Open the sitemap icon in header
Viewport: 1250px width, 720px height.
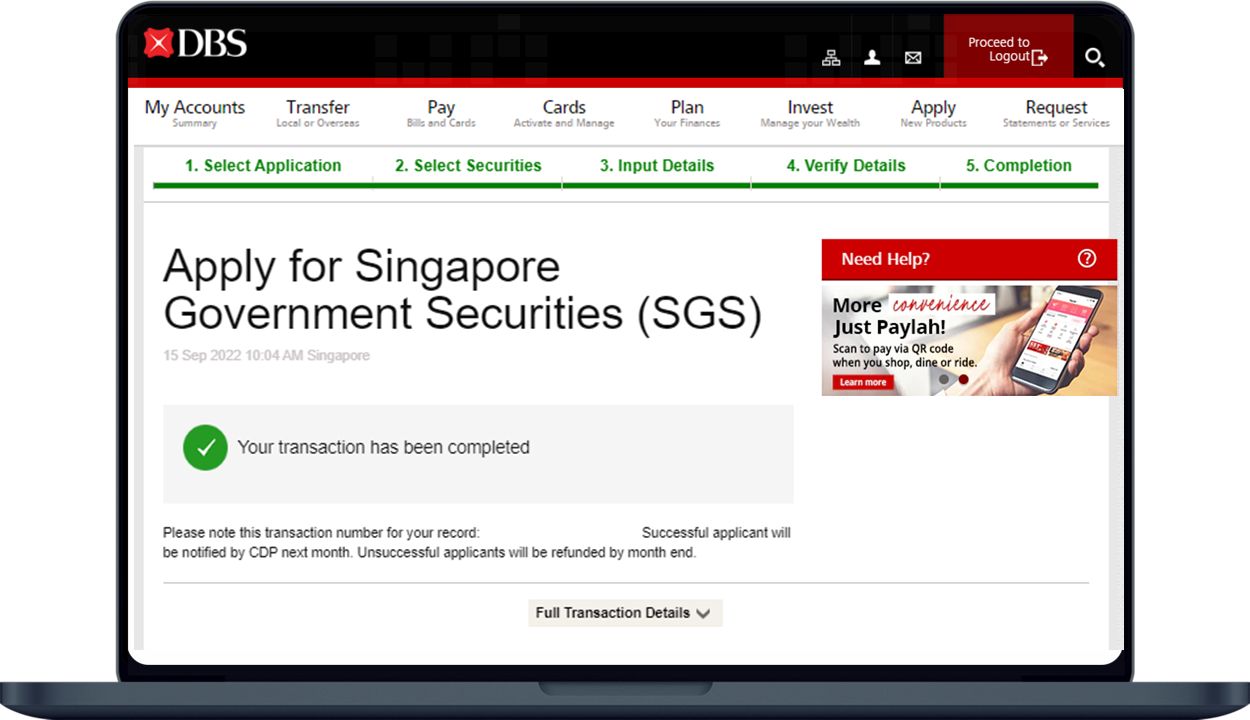pyautogui.click(x=831, y=58)
